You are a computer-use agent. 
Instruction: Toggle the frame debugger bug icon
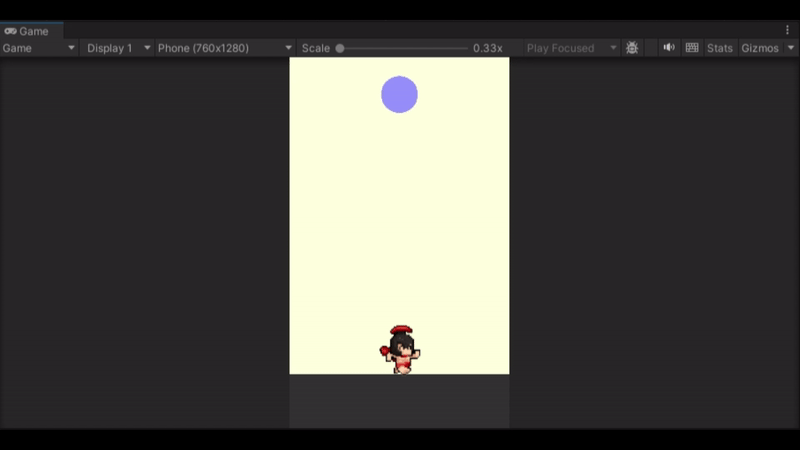coord(632,48)
